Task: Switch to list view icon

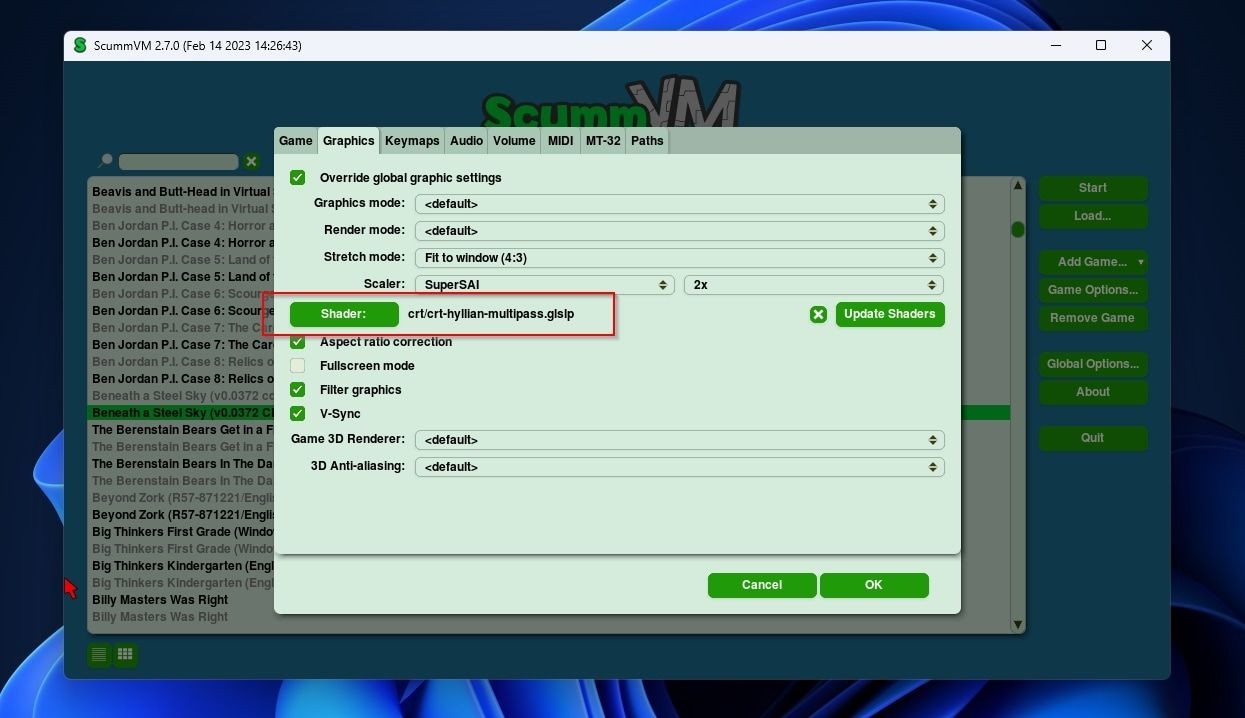Action: (99, 655)
